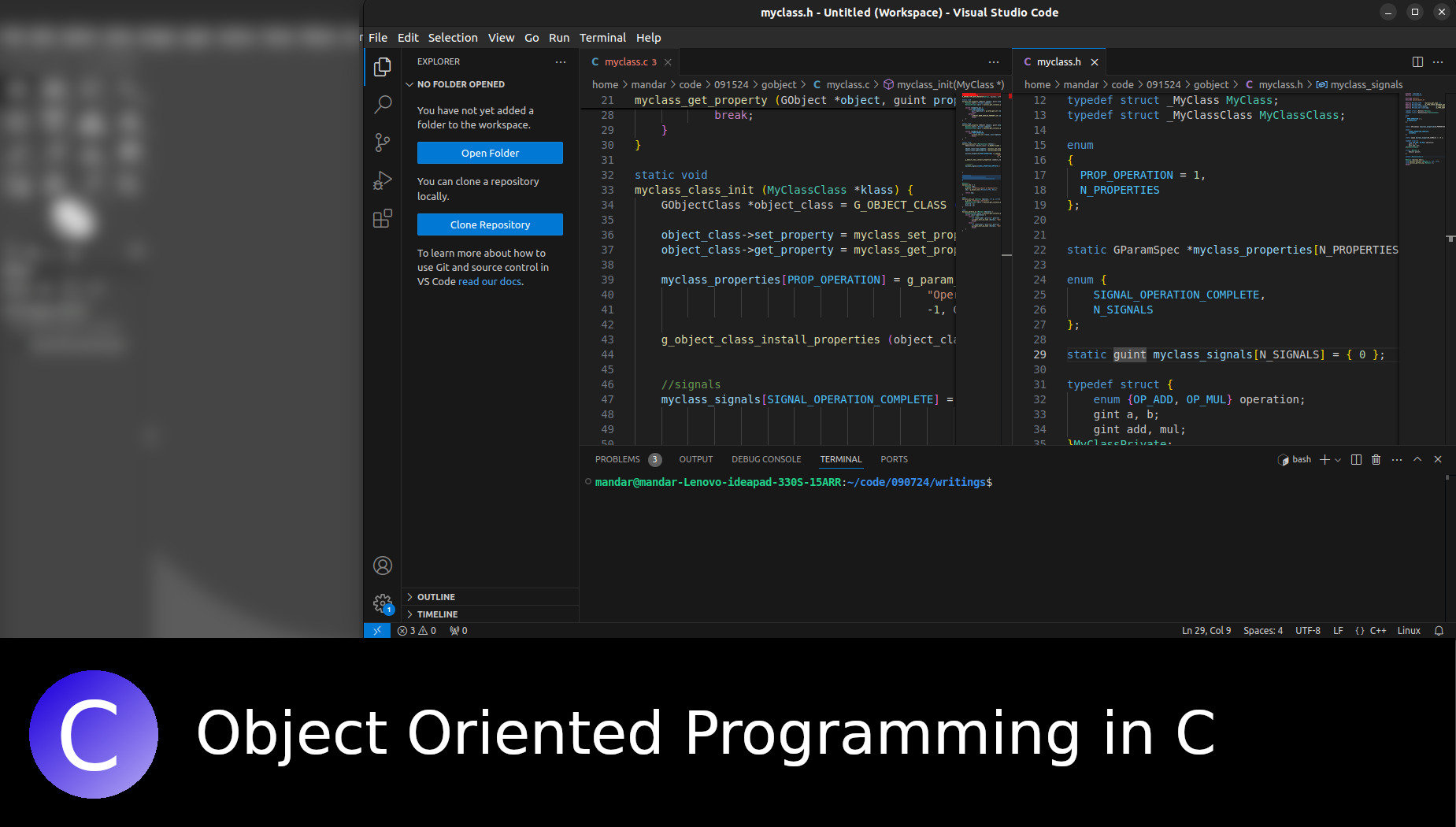1456x827 pixels.
Task: Change end of line sequence LF
Action: click(x=1338, y=631)
